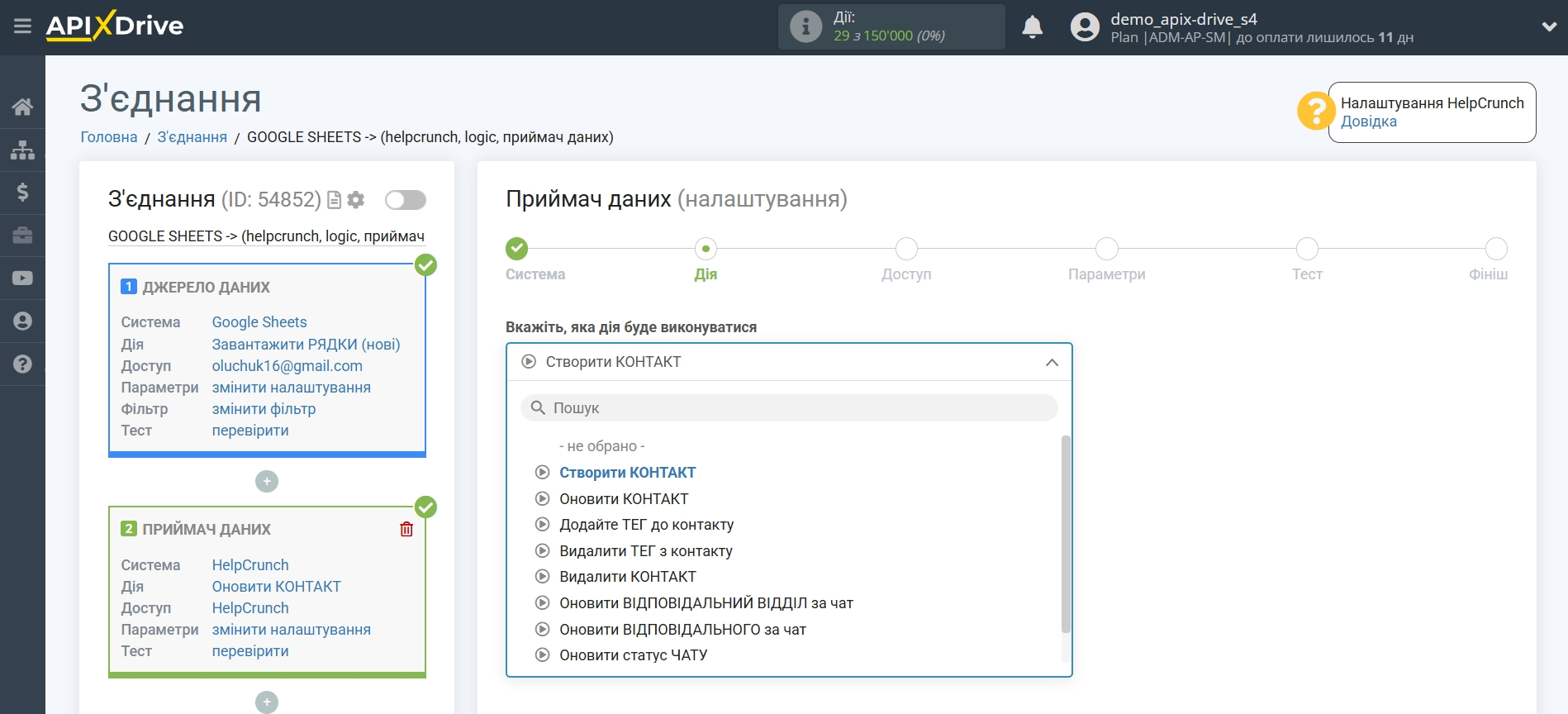
Task: Add a step between source and receiver
Action: [x=267, y=481]
